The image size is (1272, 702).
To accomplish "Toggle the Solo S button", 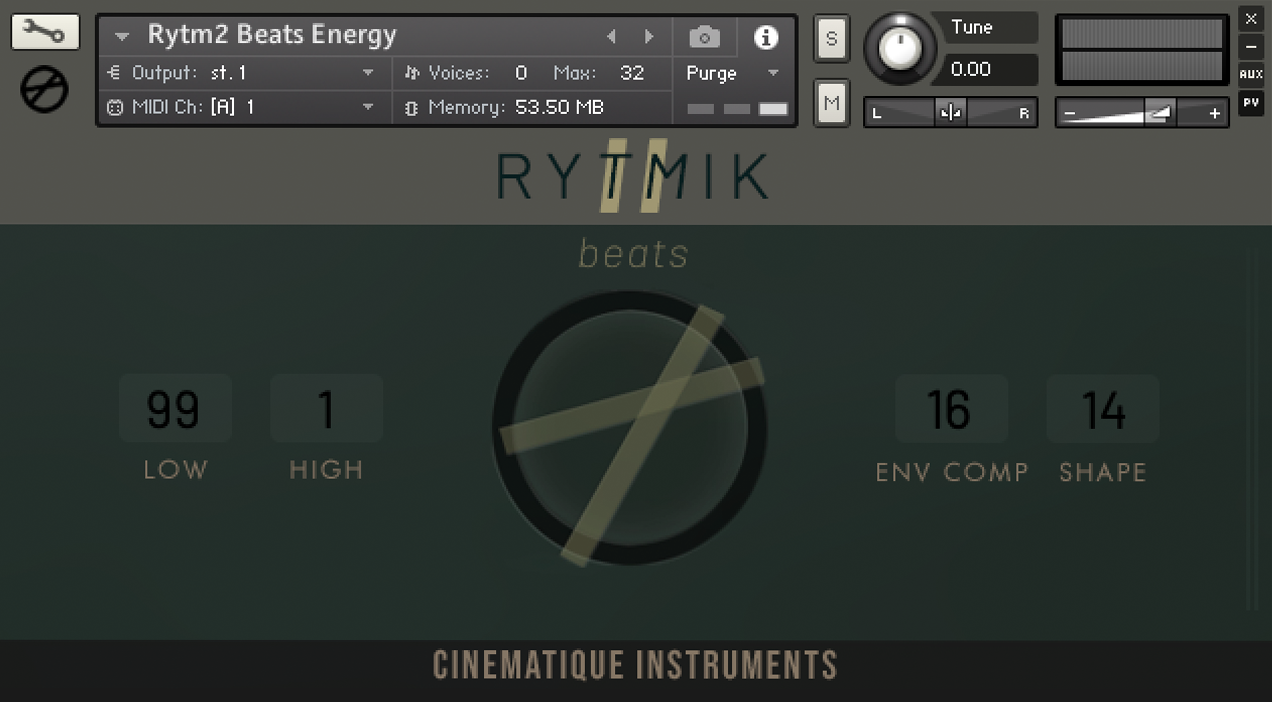I will [x=831, y=40].
